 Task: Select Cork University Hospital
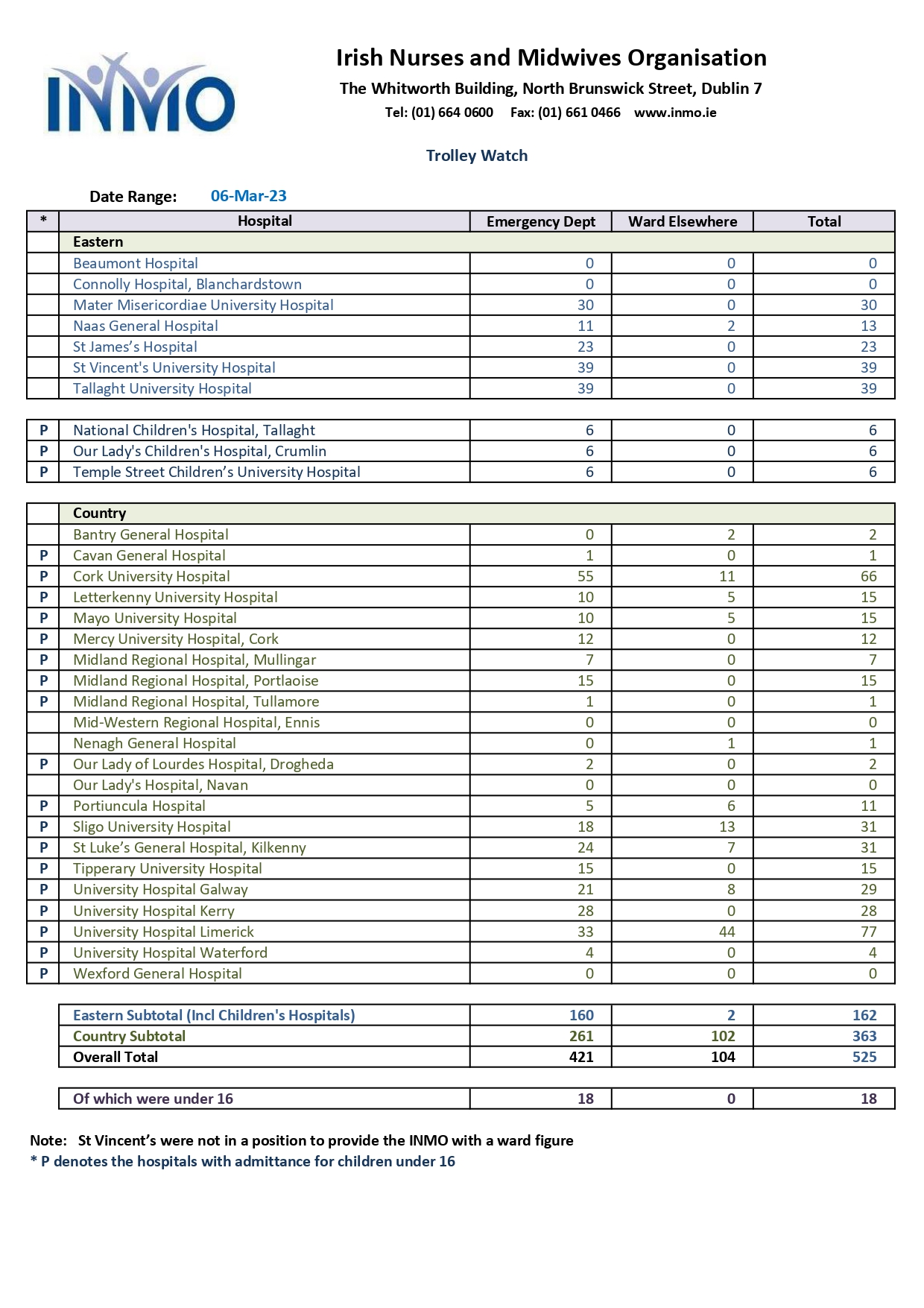click(152, 576)
